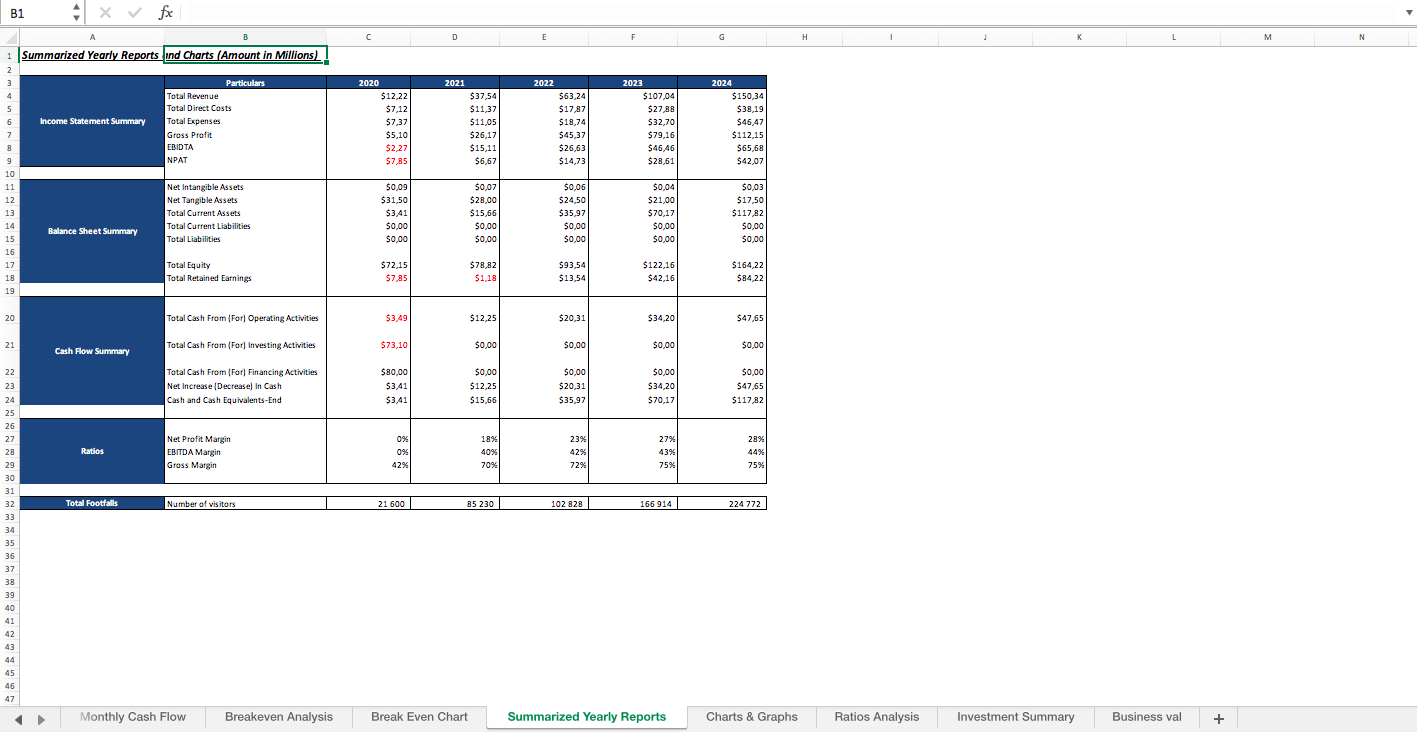Click the 'Total Equity' row label
The height and width of the screenshot is (732, 1417).
pyautogui.click(x=189, y=265)
